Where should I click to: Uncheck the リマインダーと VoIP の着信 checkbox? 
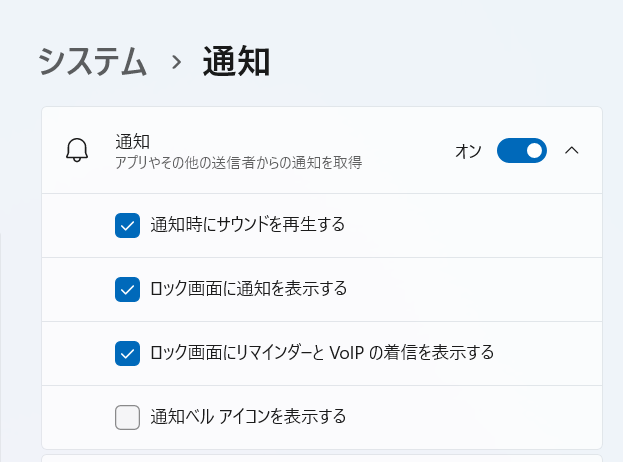point(127,353)
